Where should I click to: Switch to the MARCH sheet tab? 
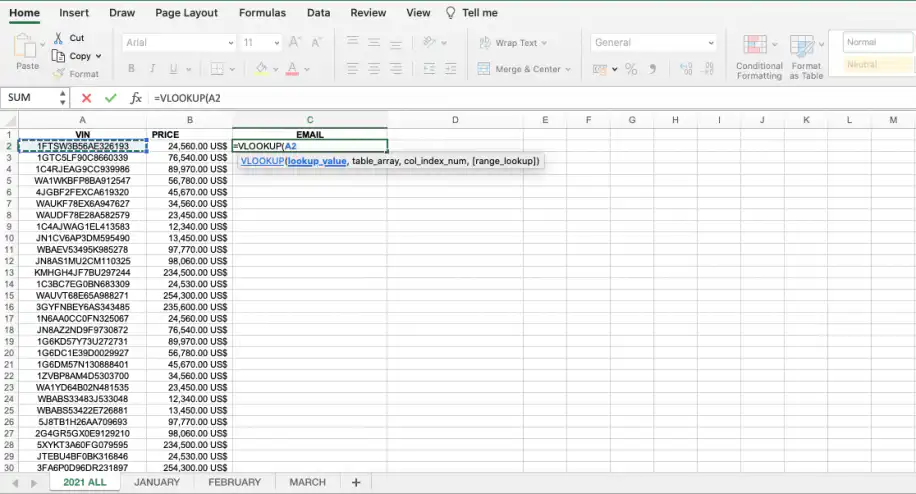point(307,482)
